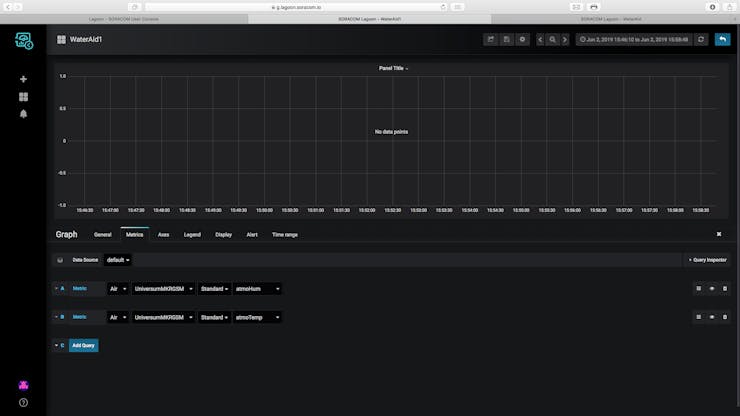Delete query B with trash icon
This screenshot has width=740, height=416.
click(725, 317)
